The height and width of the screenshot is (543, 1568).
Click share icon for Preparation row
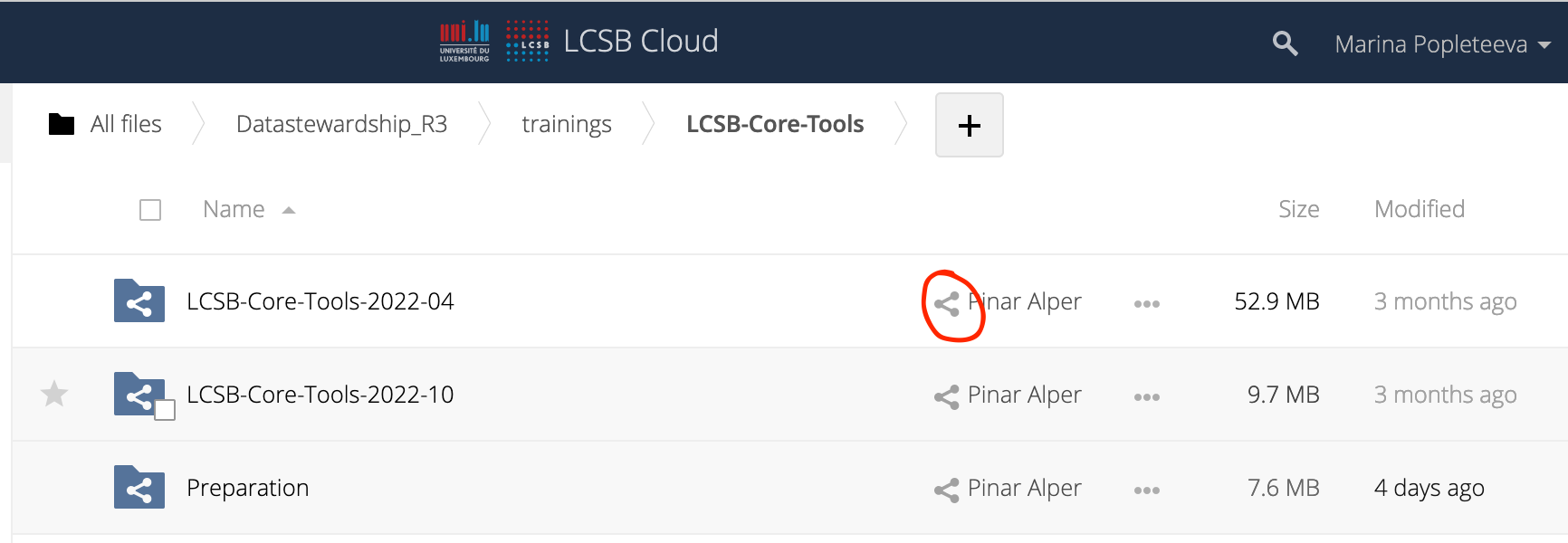pyautogui.click(x=947, y=490)
